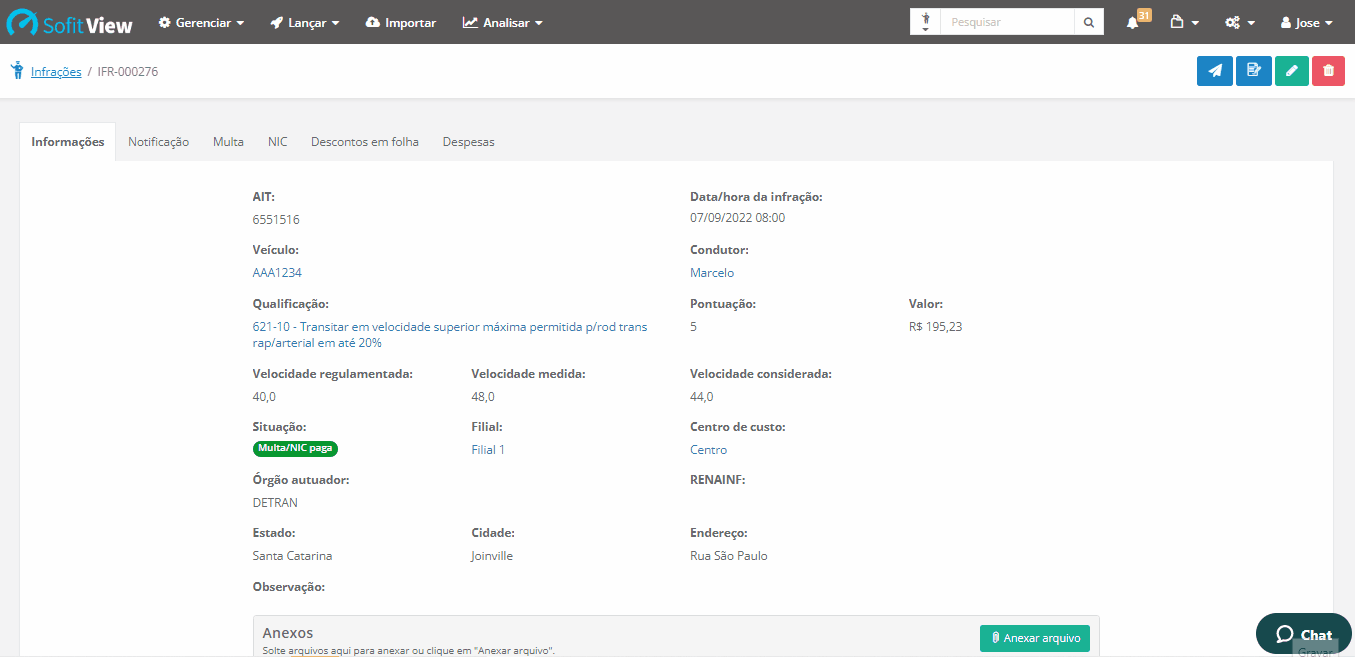This screenshot has width=1355, height=657.
Task: Click the Anexos section heading
Action: click(x=288, y=633)
